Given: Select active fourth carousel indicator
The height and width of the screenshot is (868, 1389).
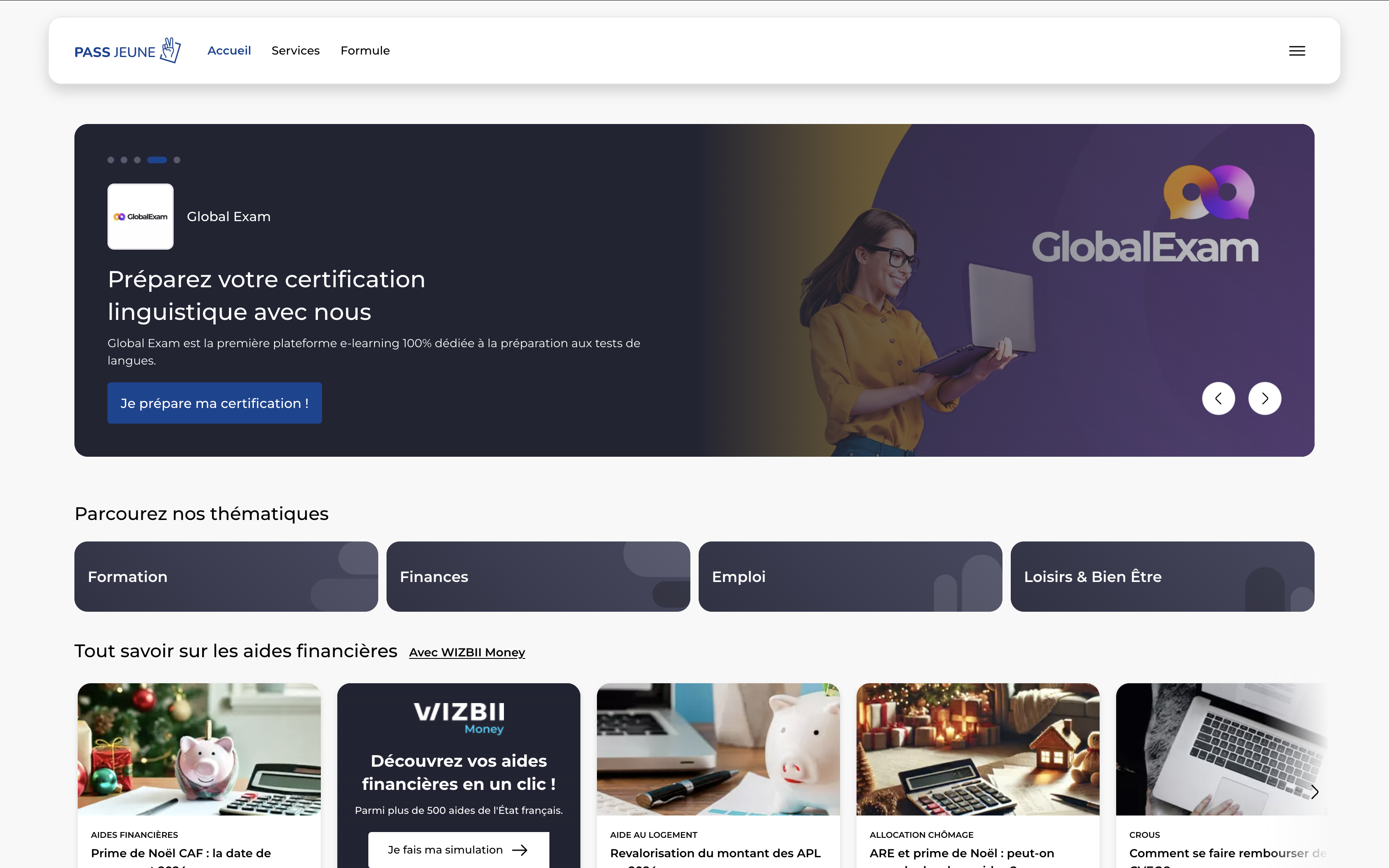Looking at the screenshot, I should [157, 160].
